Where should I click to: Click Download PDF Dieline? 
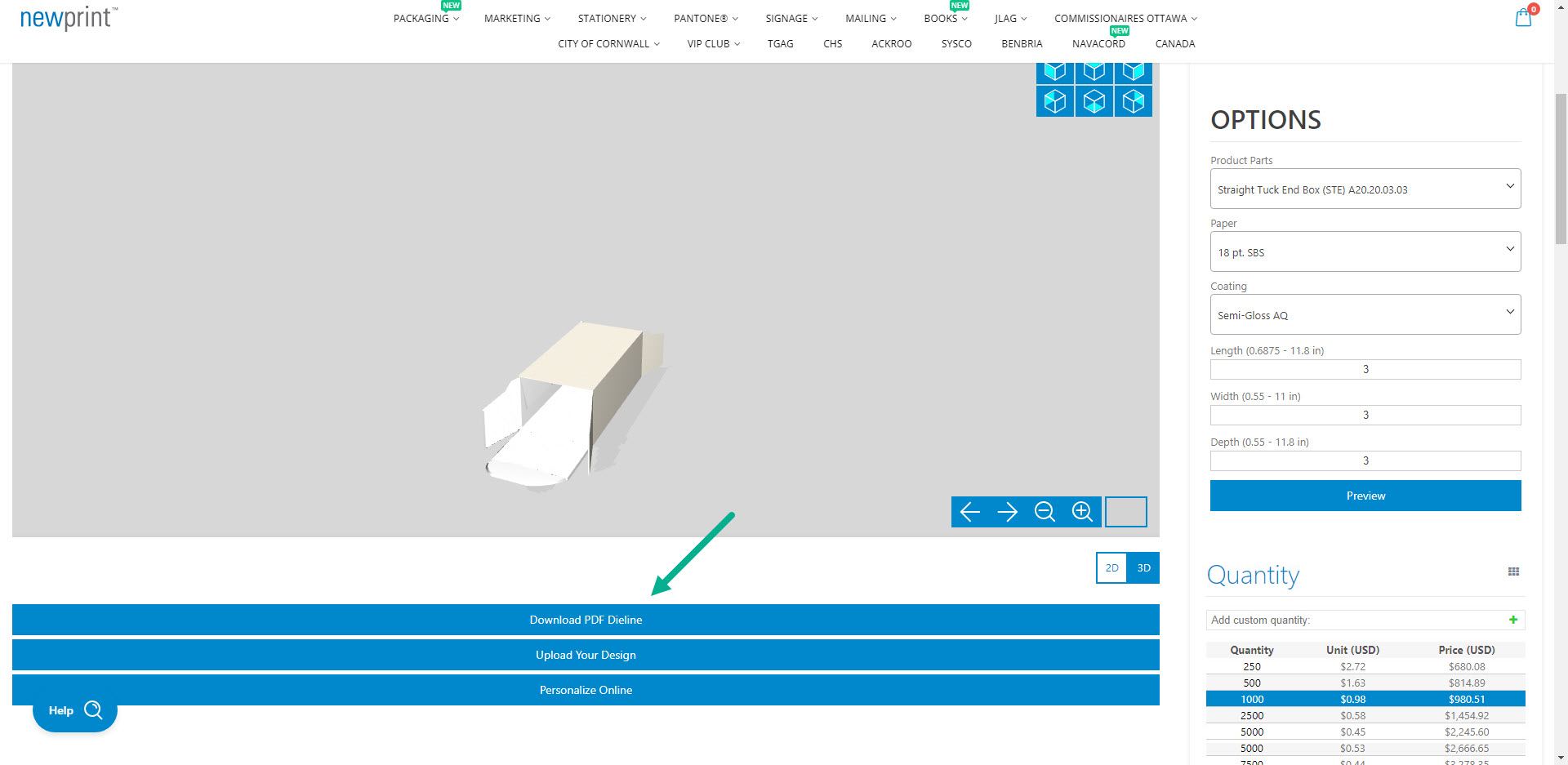pyautogui.click(x=585, y=620)
